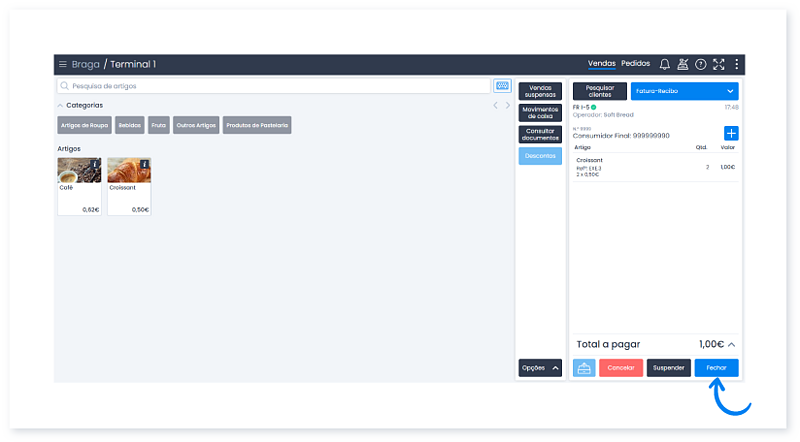Click the blue plus button beside Consumidor Final
Image resolution: width=800 pixels, height=442 pixels.
[x=731, y=133]
